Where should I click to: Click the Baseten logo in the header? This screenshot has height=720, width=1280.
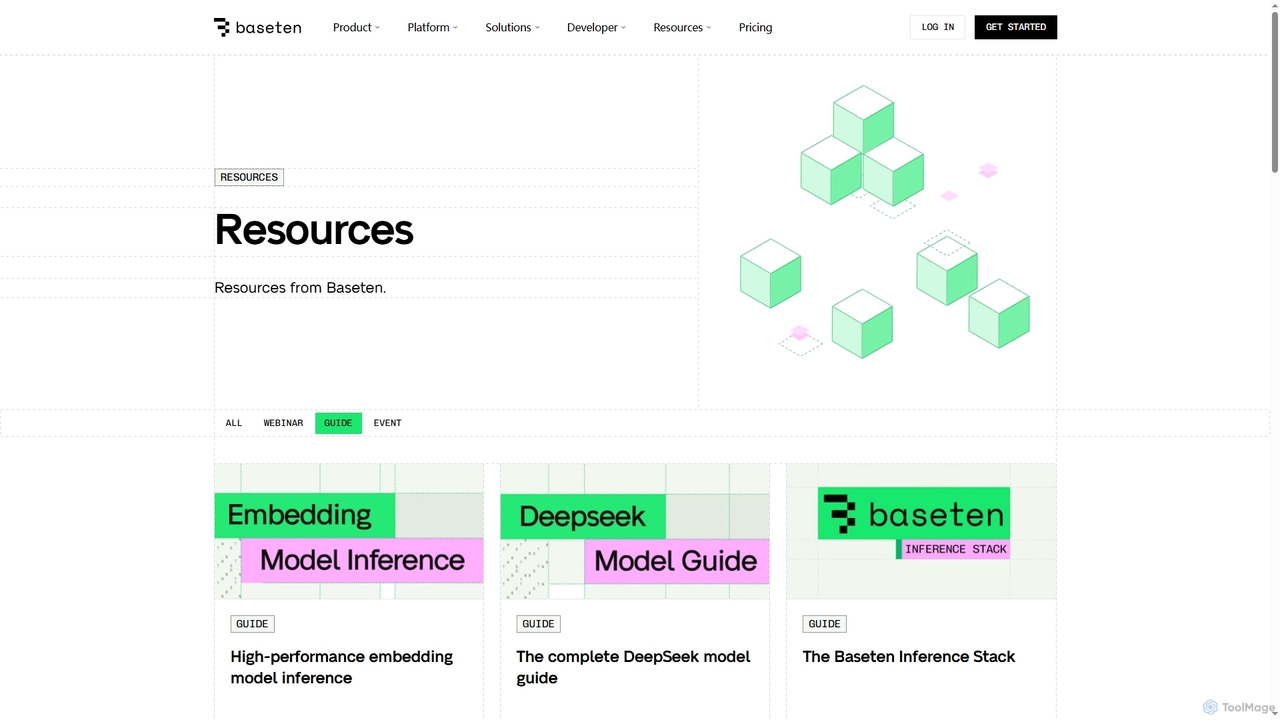pos(257,27)
